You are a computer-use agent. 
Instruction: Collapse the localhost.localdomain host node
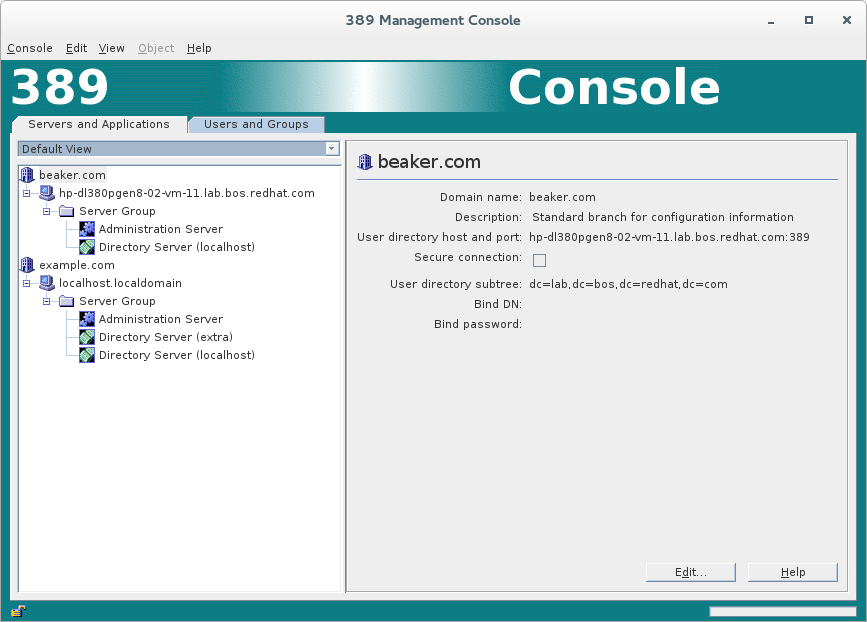click(27, 284)
